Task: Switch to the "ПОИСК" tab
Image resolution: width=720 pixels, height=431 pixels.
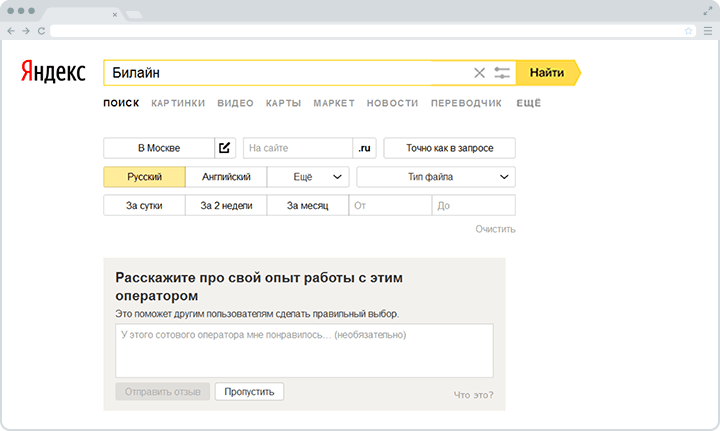Action: point(121,103)
